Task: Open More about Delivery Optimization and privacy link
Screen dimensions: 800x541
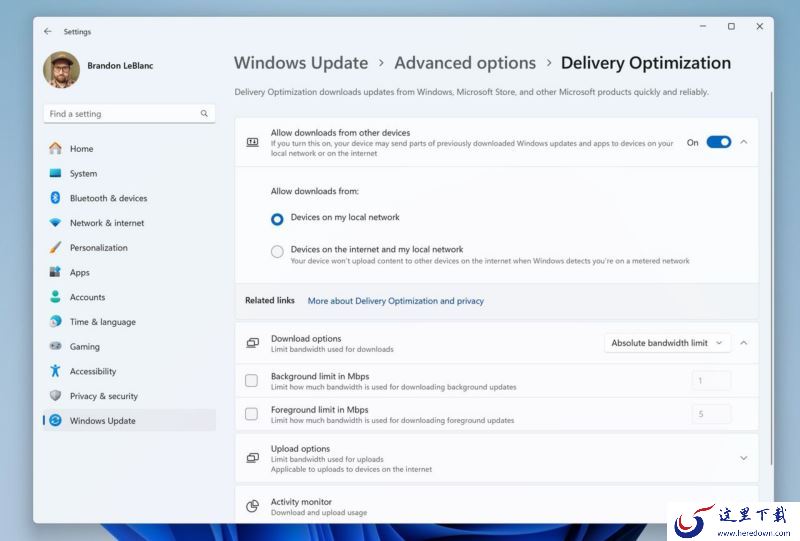Action: [x=395, y=301]
